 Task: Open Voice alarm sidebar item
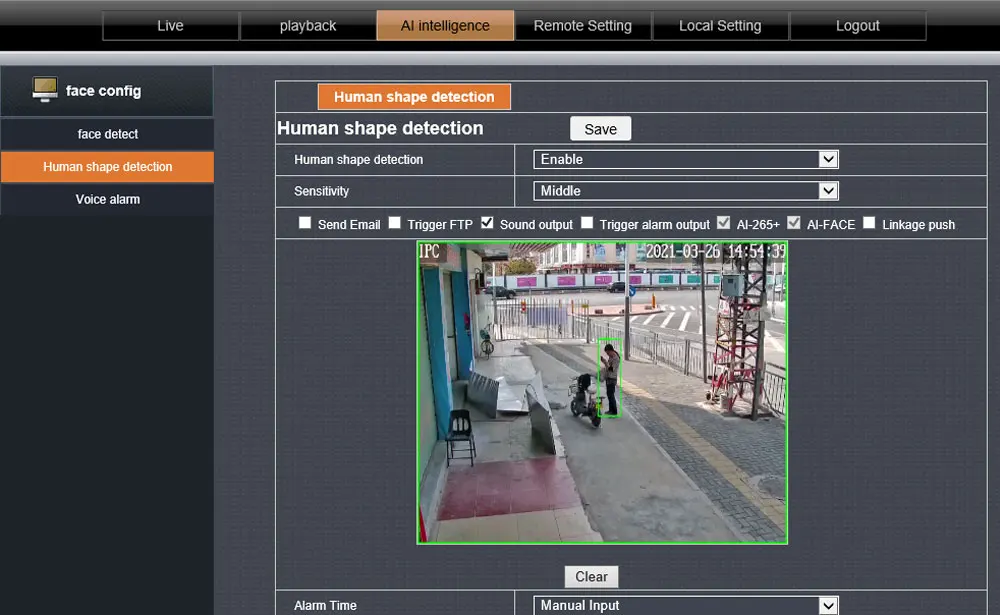(x=107, y=199)
